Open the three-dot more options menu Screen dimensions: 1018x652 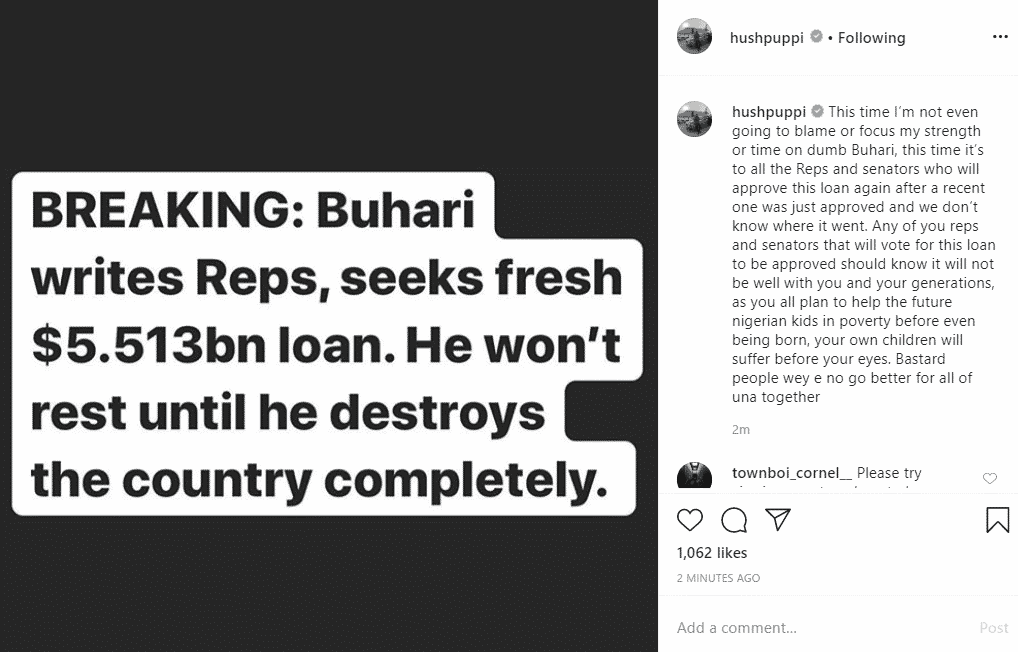pyautogui.click(x=1000, y=37)
